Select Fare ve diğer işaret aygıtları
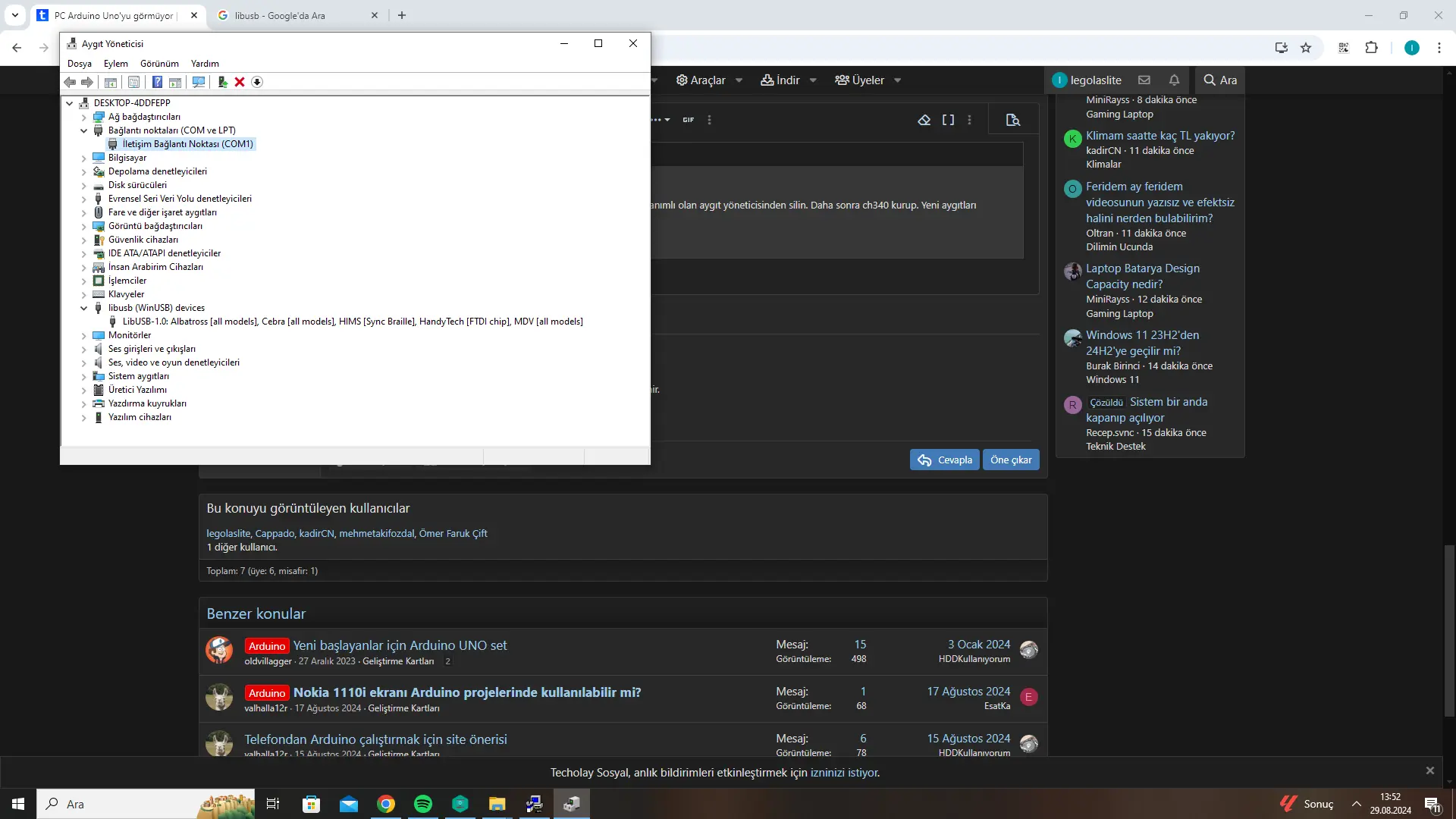1456x819 pixels. click(x=162, y=212)
